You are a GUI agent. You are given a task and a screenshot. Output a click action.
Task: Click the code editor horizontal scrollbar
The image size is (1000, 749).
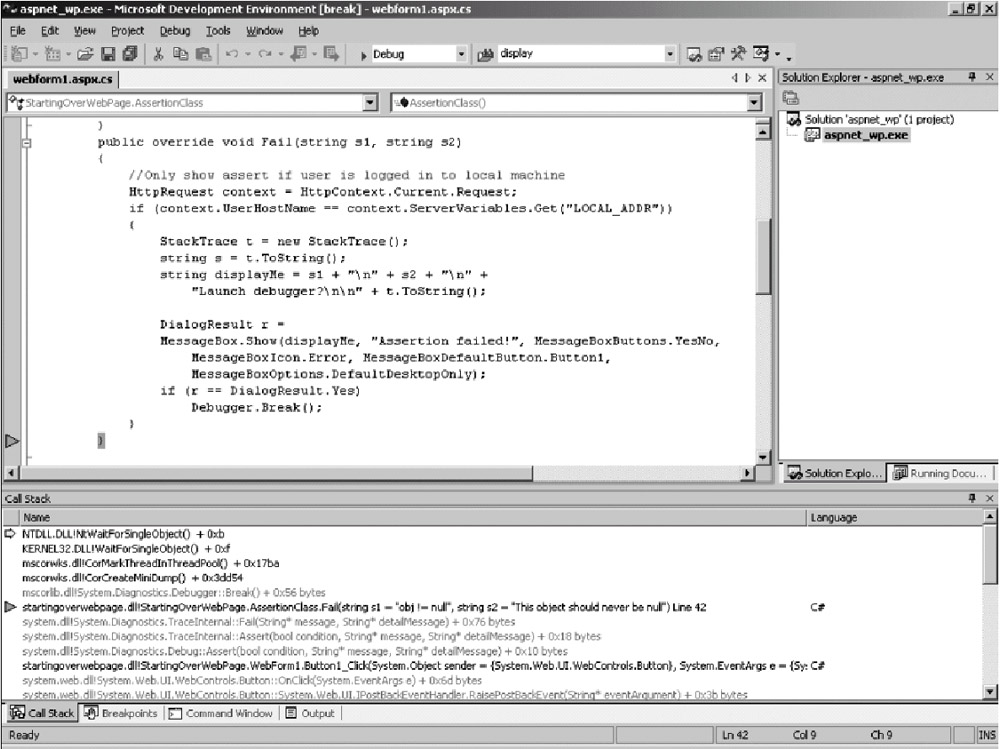(x=380, y=473)
